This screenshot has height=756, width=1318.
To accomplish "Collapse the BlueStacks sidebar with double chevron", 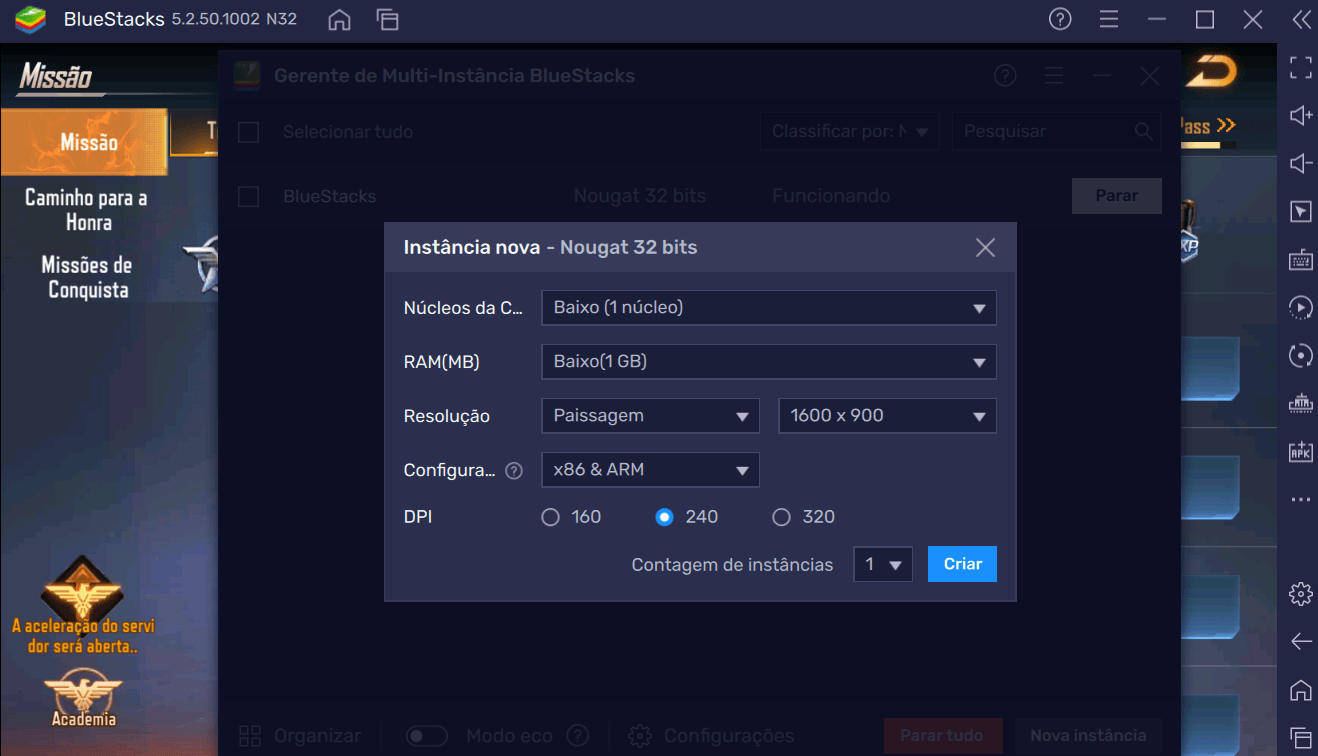I will tap(1301, 19).
